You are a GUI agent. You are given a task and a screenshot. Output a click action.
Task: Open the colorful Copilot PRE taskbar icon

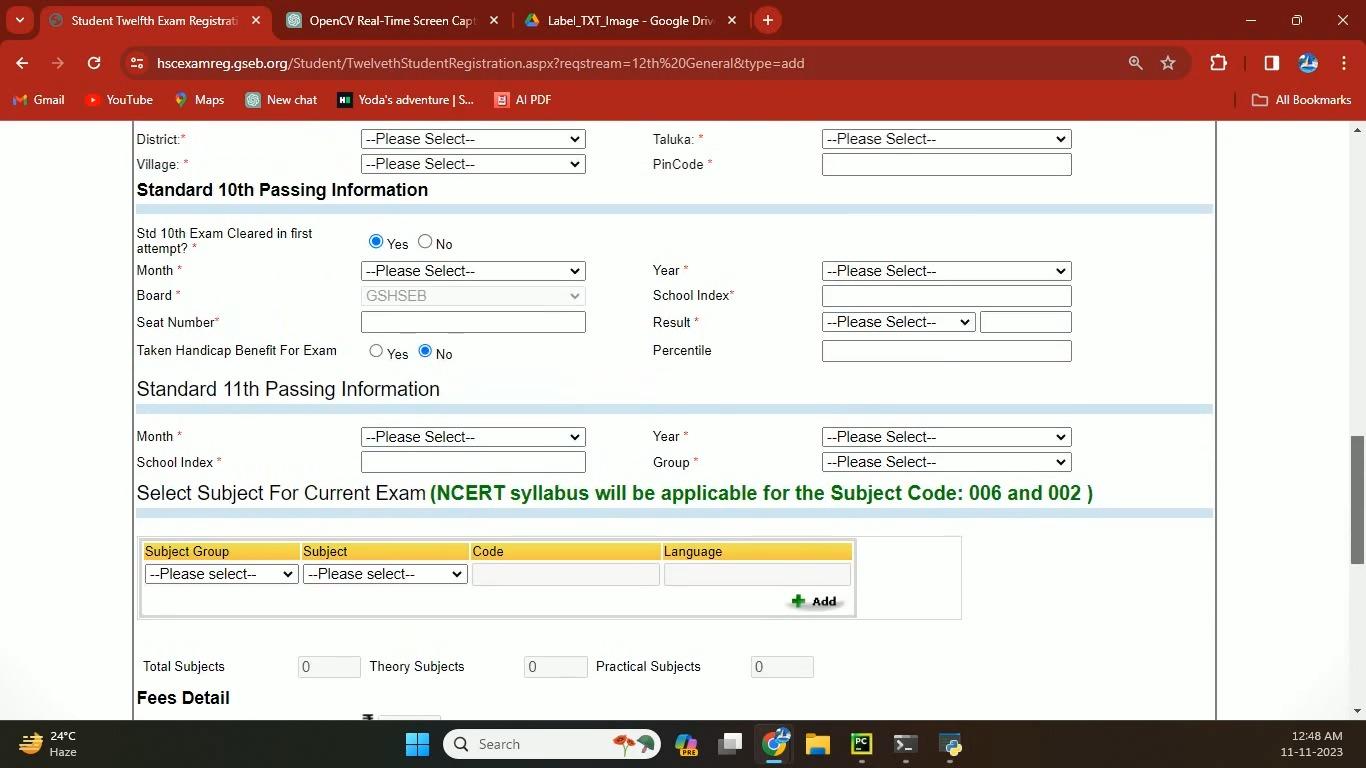tap(686, 744)
